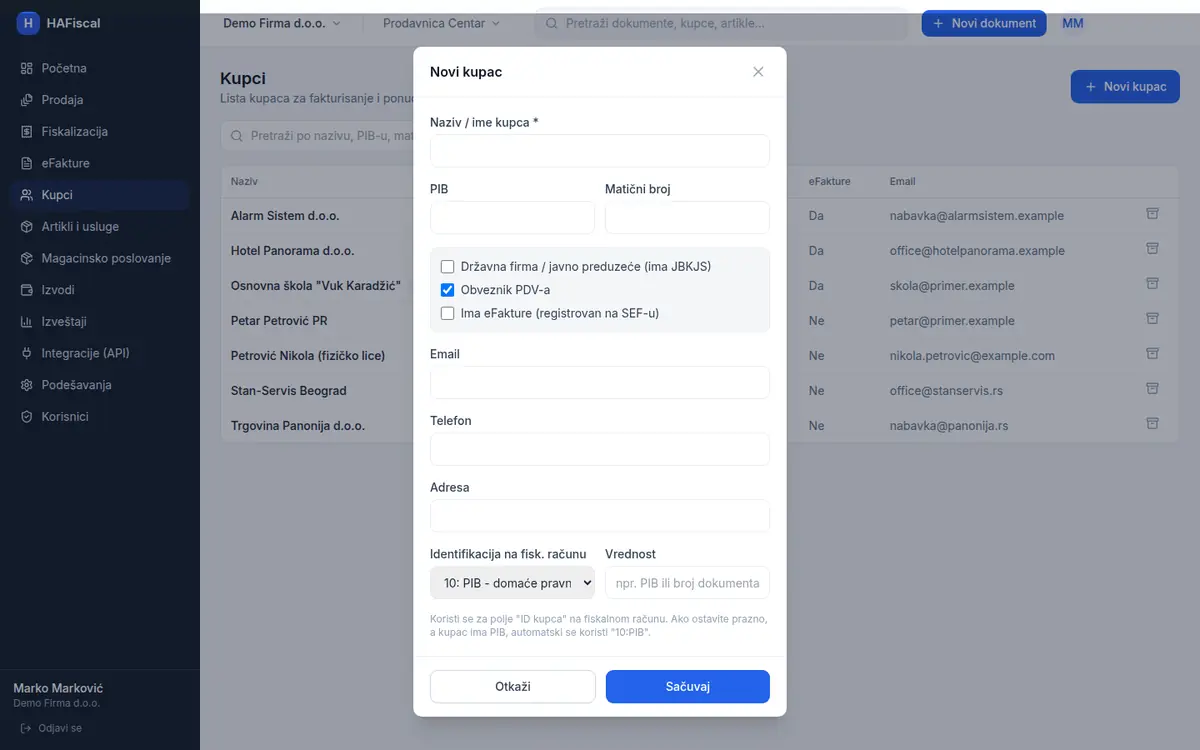The width and height of the screenshot is (1200, 750).
Task: Close the Novi kupac dialog
Action: (758, 72)
